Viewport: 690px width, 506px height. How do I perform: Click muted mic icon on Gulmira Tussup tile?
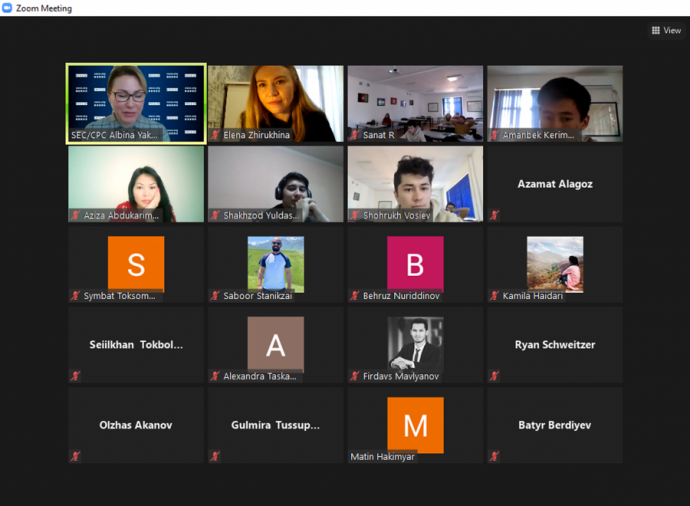tap(215, 456)
